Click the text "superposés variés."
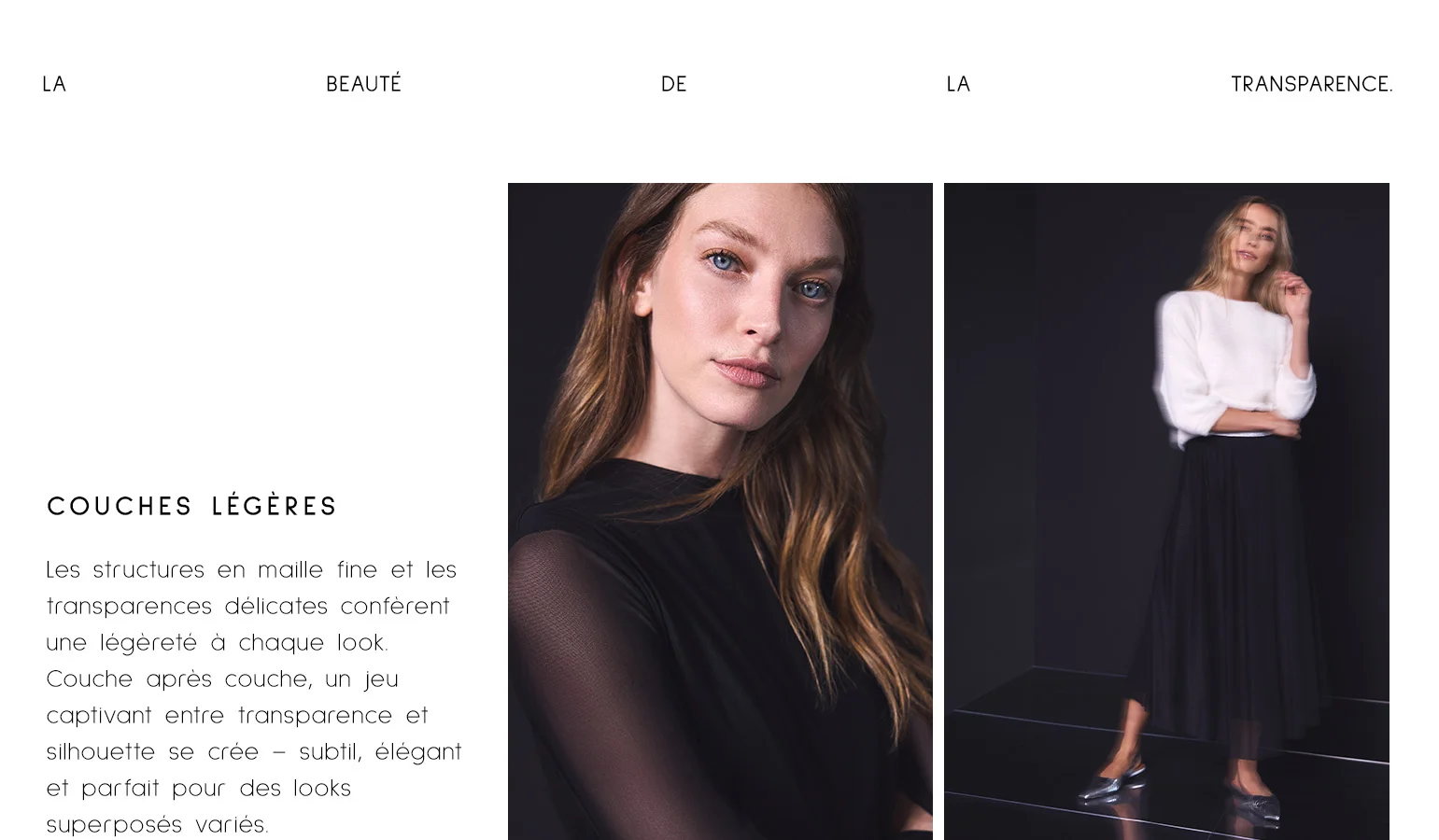The height and width of the screenshot is (840, 1439). pyautogui.click(x=157, y=824)
